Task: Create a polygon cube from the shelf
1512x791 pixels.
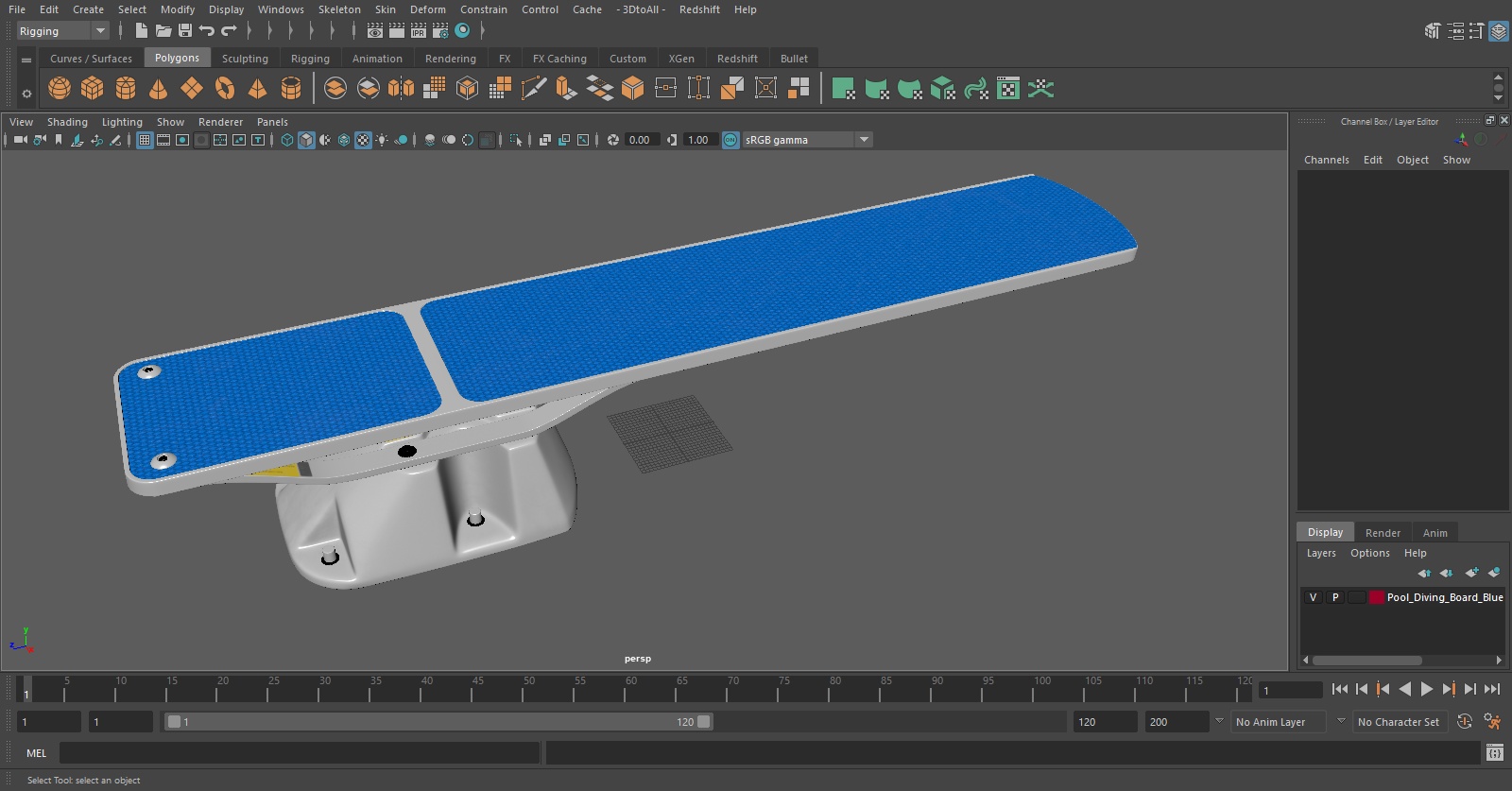Action: [x=93, y=89]
